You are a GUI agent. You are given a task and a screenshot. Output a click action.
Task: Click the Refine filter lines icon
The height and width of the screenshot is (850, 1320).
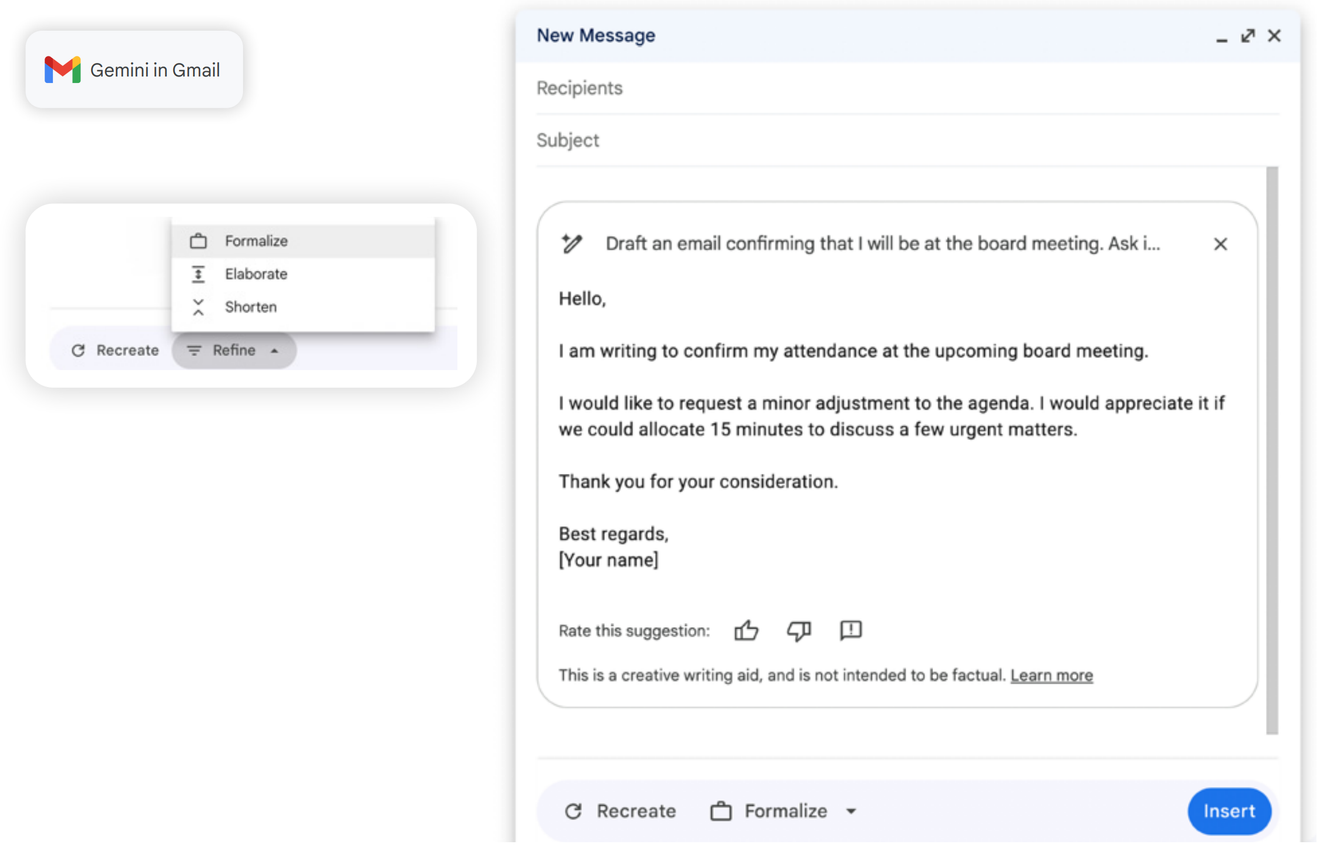click(194, 351)
